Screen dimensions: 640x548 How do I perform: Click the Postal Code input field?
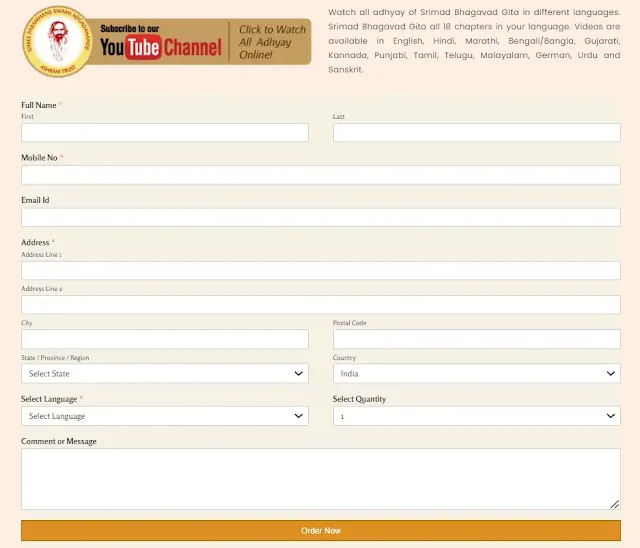point(477,339)
